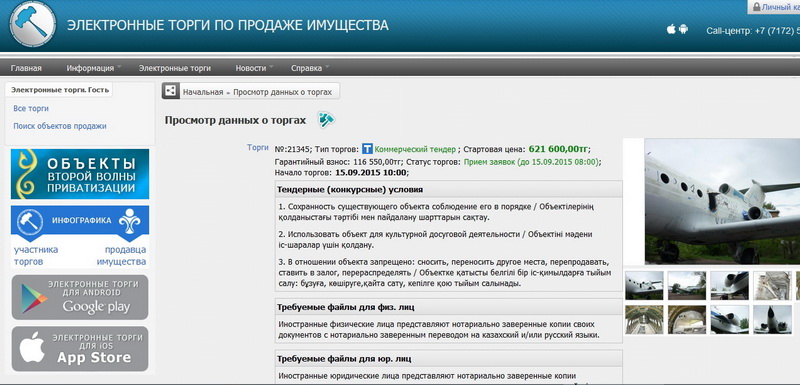Open Электронные торги menu item

[174, 68]
